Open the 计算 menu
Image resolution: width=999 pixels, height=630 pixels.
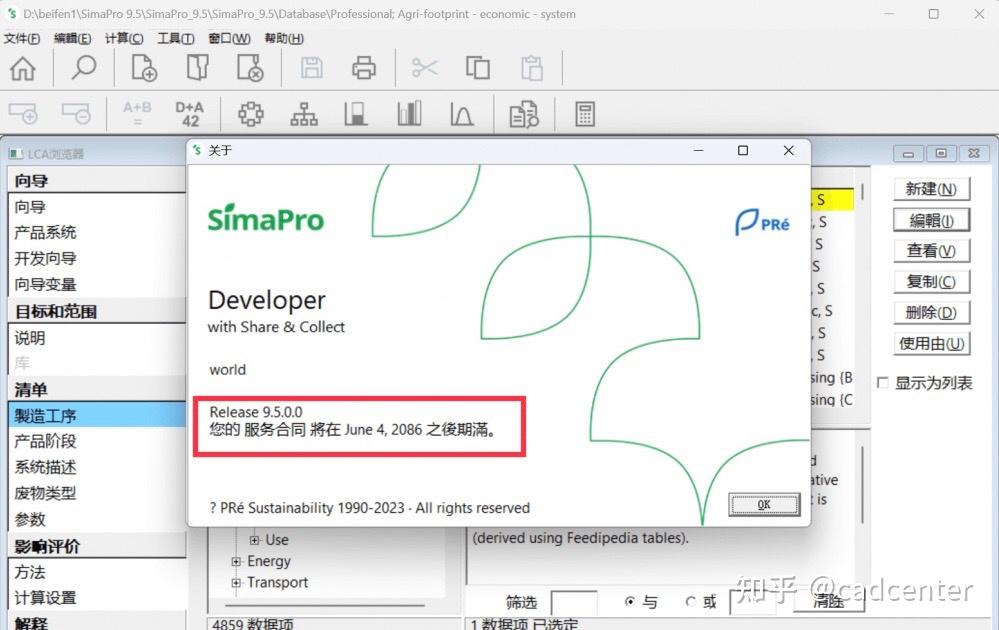(123, 38)
